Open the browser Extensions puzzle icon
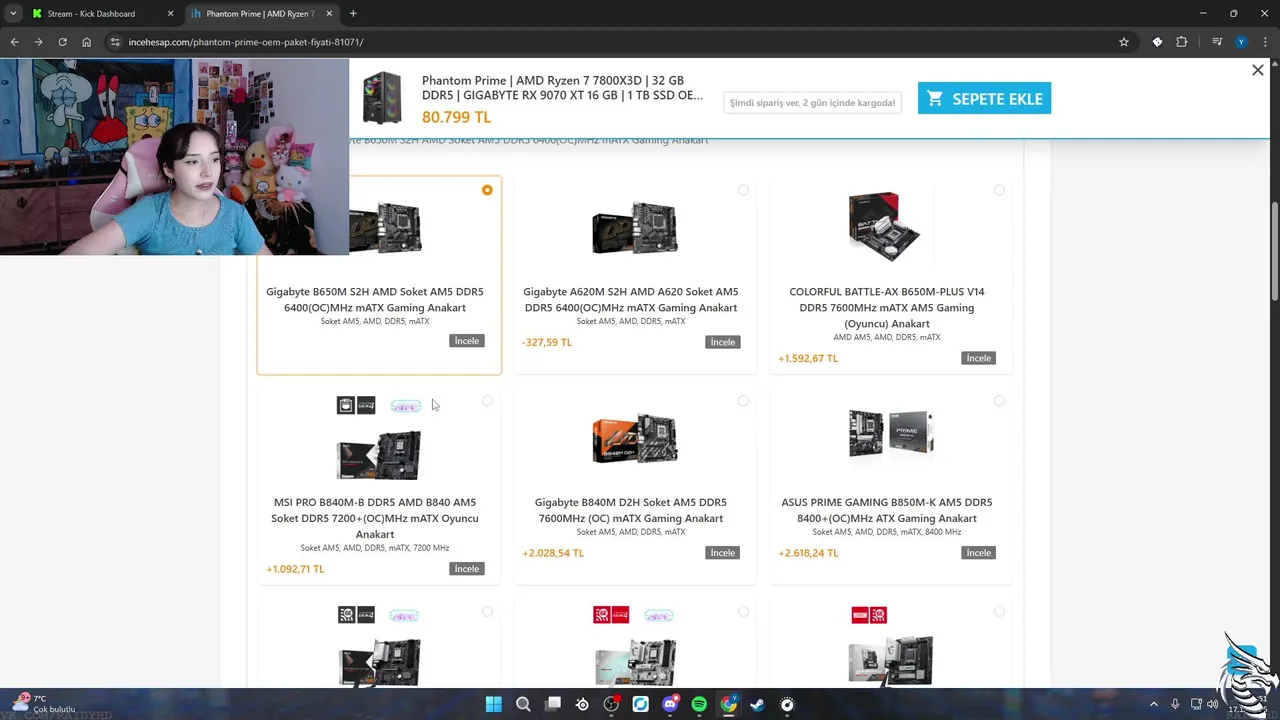Screen dimensions: 1280x720 [1182, 42]
